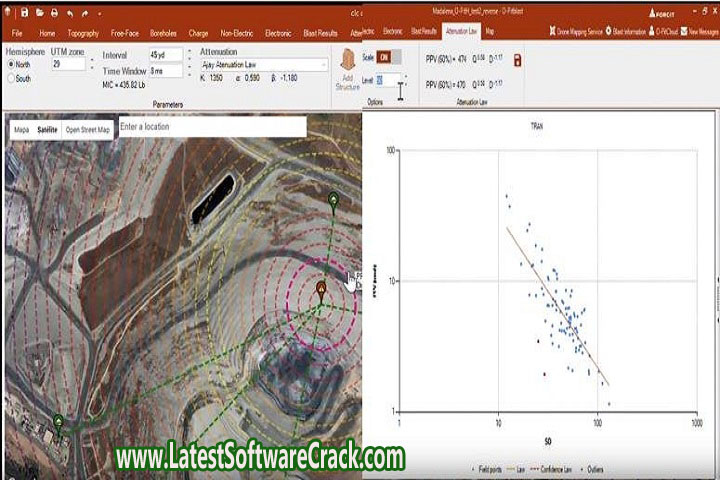The width and height of the screenshot is (720, 480).
Task: Select the North hemisphere radio button
Action: pos(11,65)
